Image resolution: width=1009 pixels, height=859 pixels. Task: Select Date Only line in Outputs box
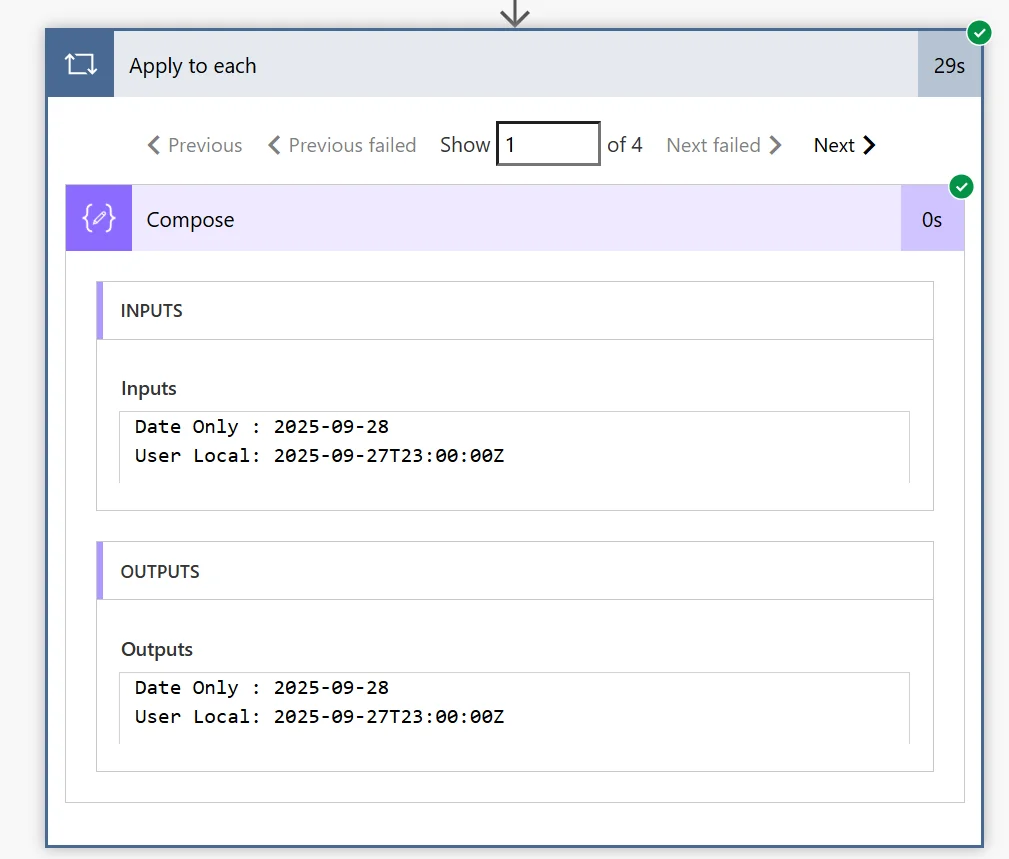tap(261, 687)
